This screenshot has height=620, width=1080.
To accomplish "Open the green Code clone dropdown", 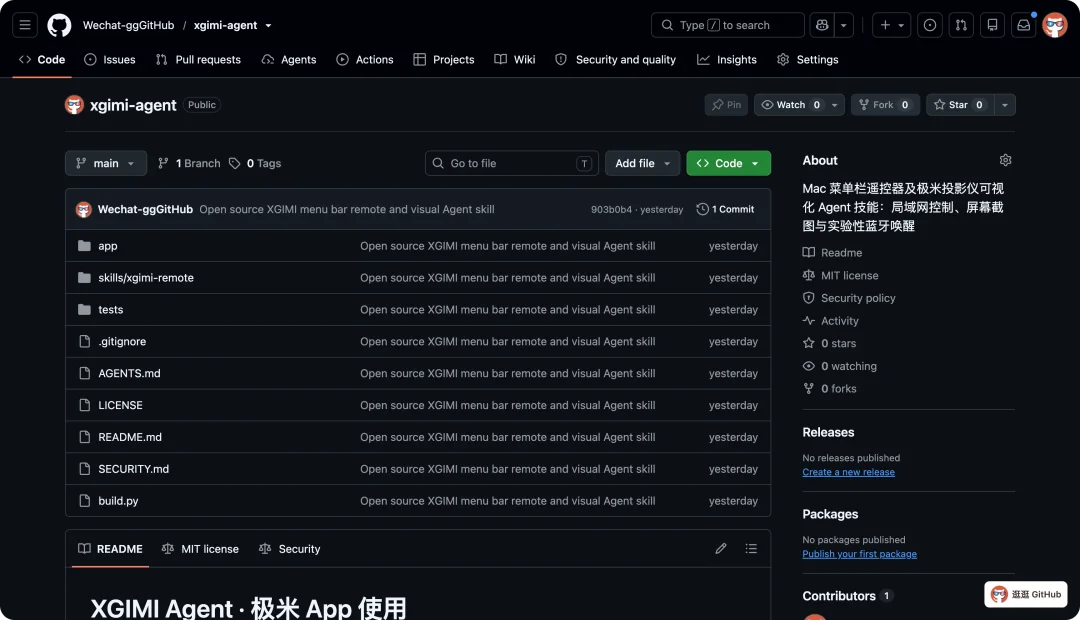I will coord(729,163).
